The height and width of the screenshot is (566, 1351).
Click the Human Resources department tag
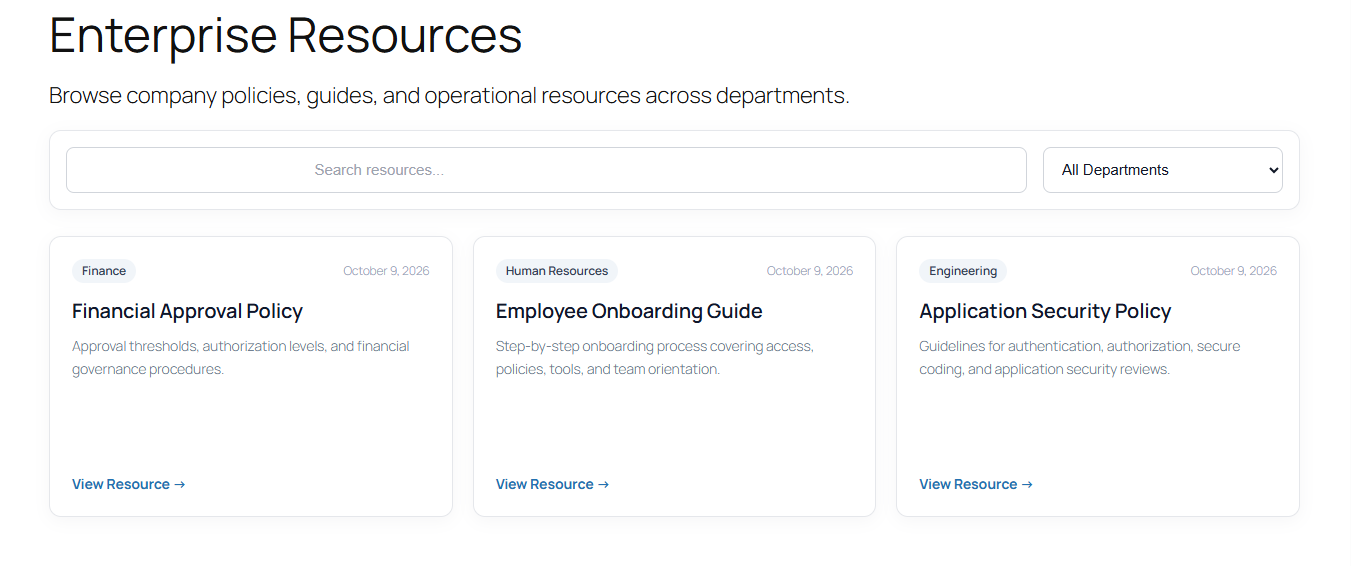(x=557, y=271)
